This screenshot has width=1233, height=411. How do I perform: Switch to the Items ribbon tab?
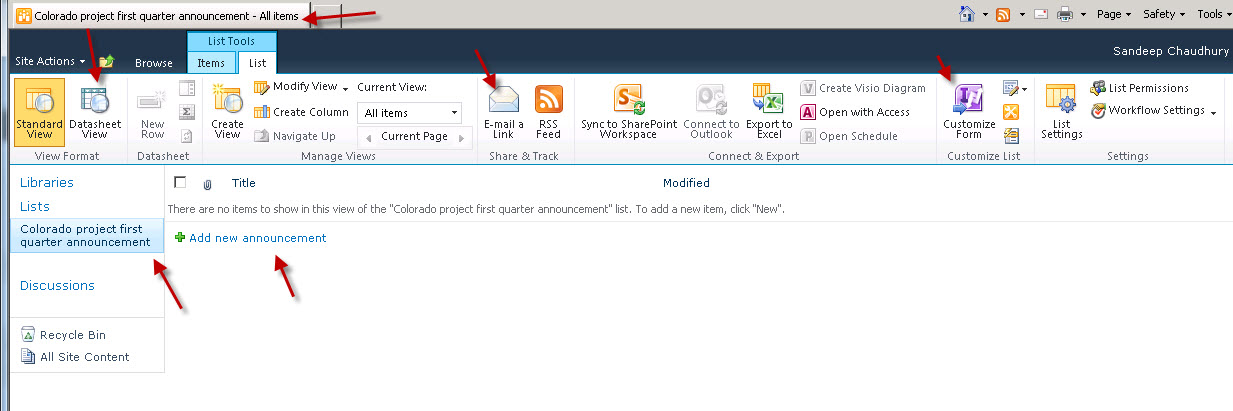coord(211,62)
